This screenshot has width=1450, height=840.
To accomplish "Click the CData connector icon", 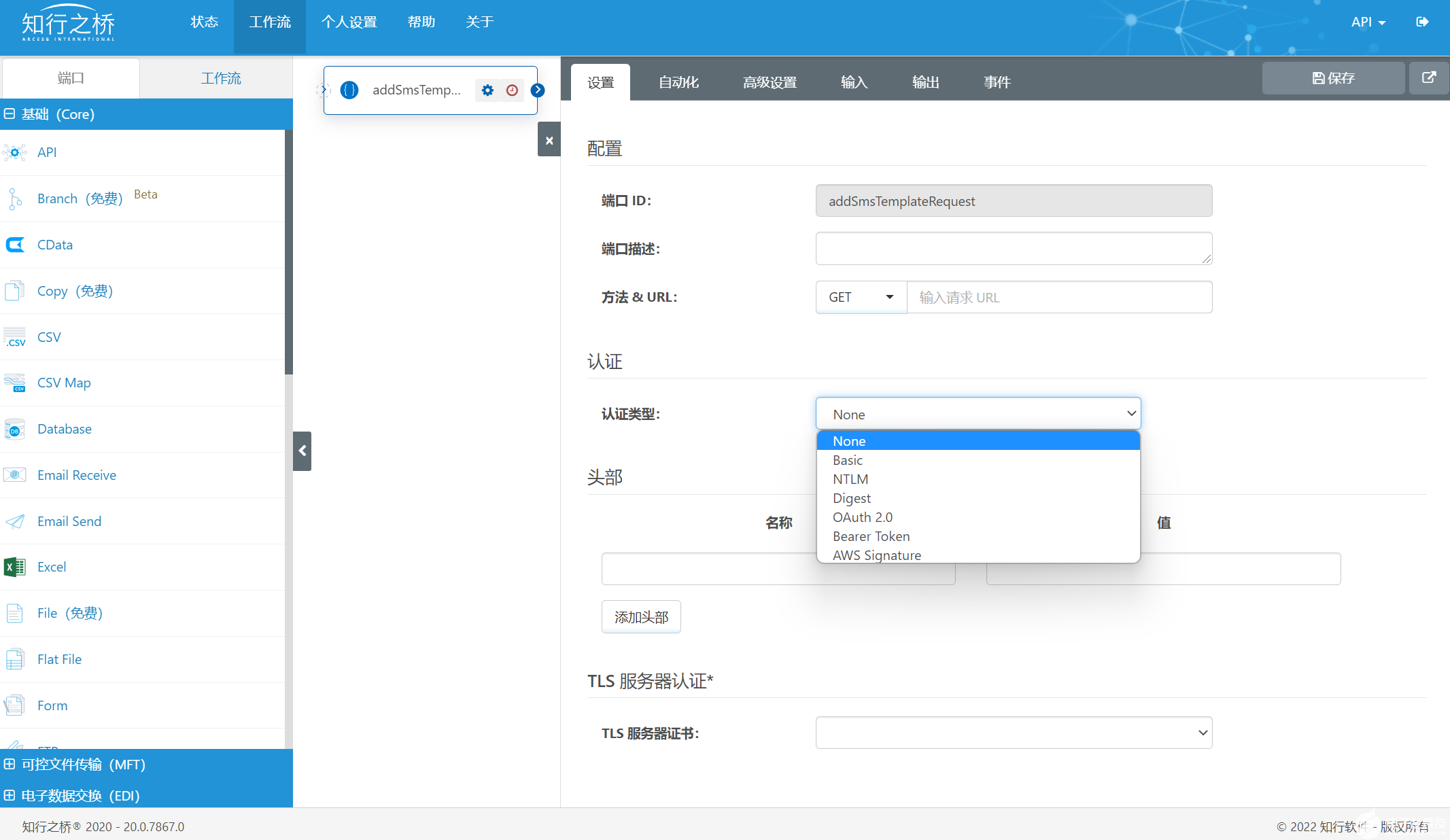I will pyautogui.click(x=15, y=244).
